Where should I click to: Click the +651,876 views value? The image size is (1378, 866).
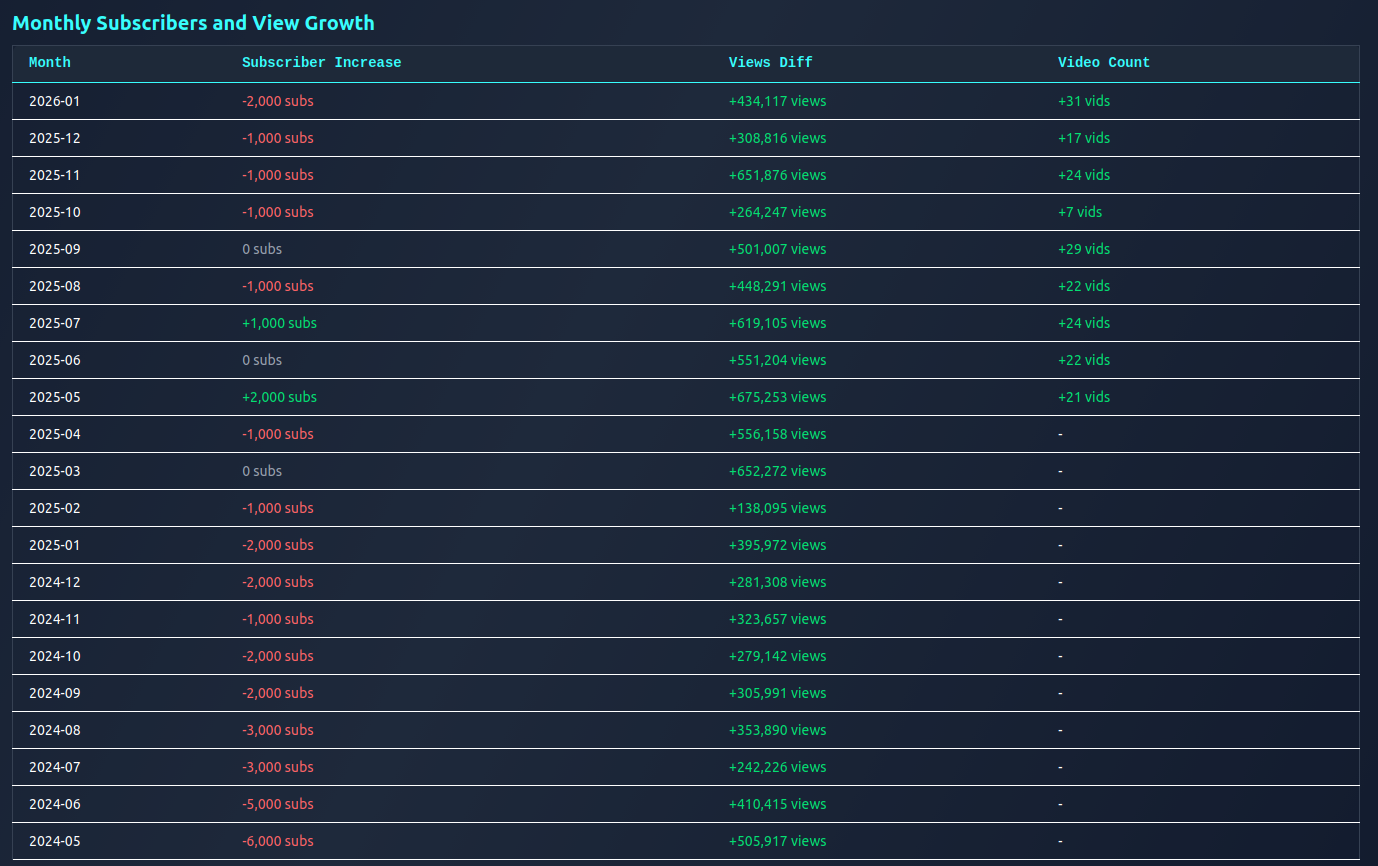click(778, 175)
